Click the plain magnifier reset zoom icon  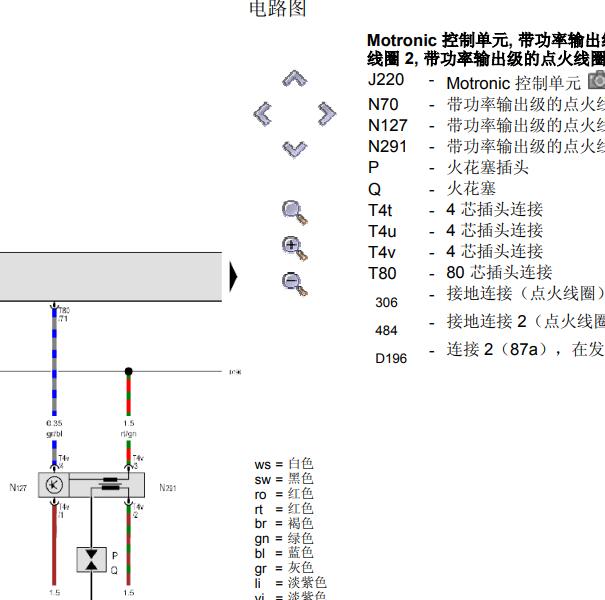(295, 212)
